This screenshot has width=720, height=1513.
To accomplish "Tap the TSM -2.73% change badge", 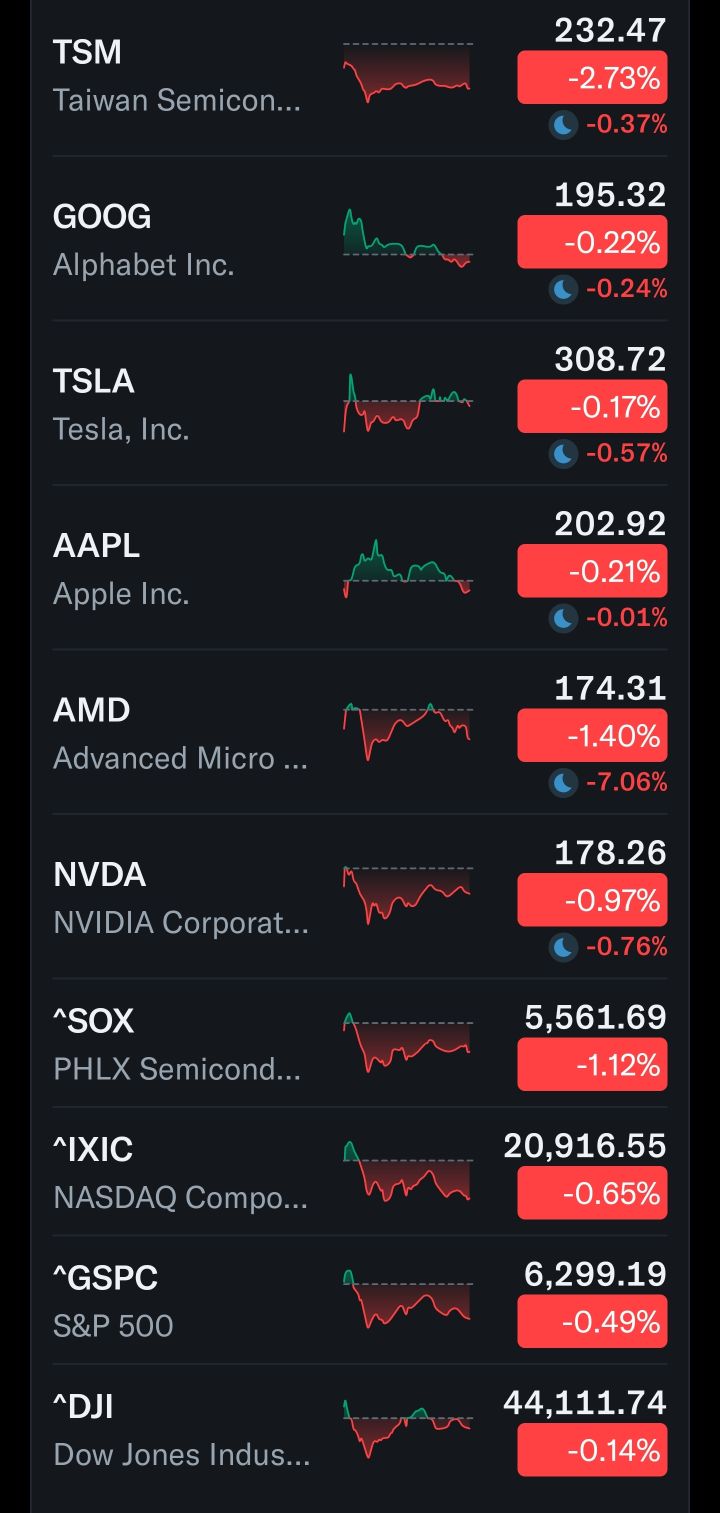I will (592, 79).
